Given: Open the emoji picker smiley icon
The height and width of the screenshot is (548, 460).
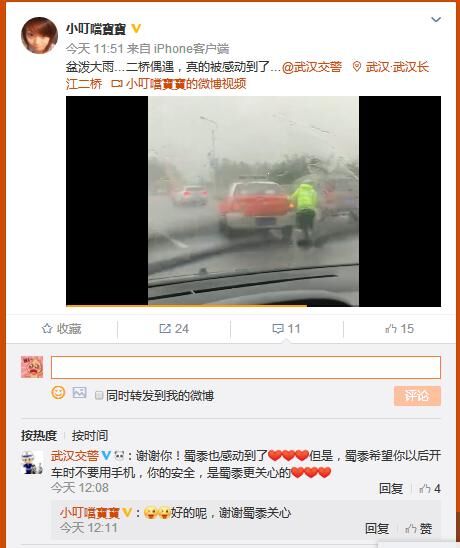Looking at the screenshot, I should [x=58, y=392].
